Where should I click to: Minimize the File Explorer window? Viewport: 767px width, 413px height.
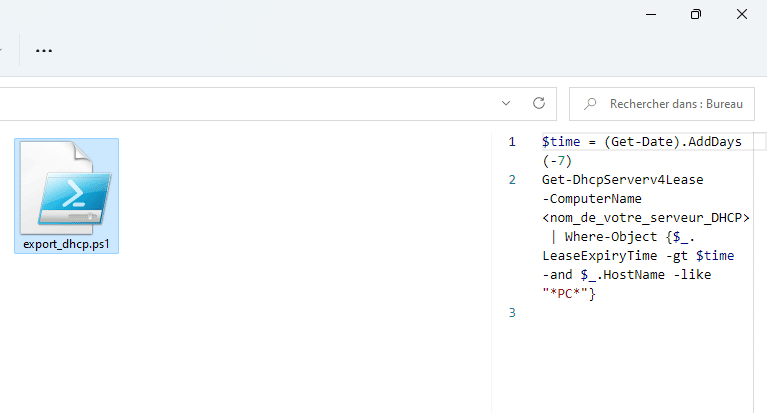point(651,14)
